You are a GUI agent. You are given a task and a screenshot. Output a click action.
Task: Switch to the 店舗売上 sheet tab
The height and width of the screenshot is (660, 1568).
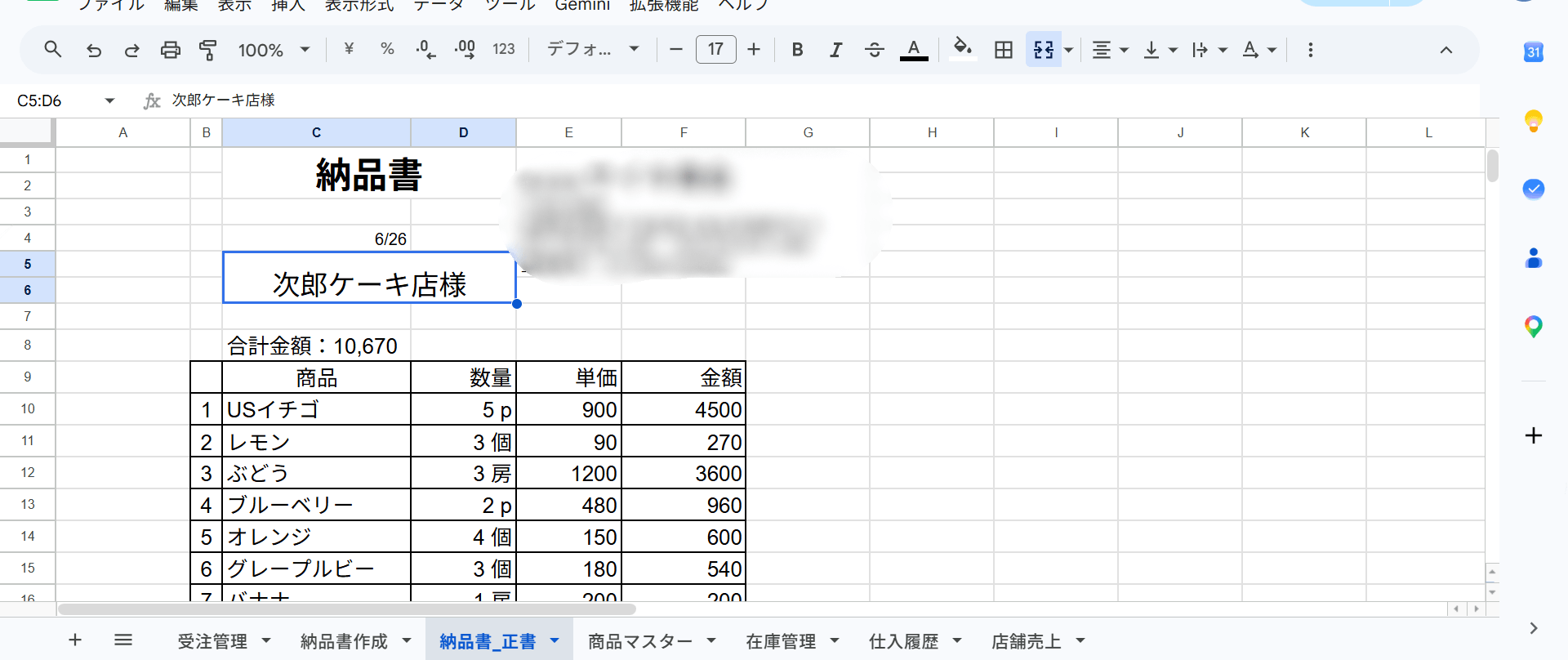1026,641
